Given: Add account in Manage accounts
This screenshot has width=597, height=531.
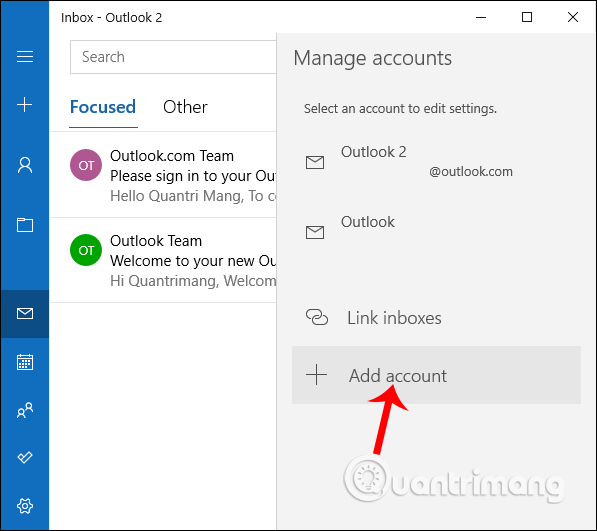Looking at the screenshot, I should tap(436, 375).
